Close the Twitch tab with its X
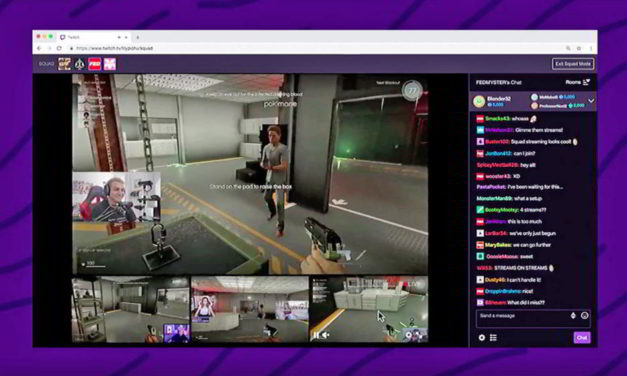Image resolution: width=627 pixels, height=376 pixels. (x=126, y=37)
